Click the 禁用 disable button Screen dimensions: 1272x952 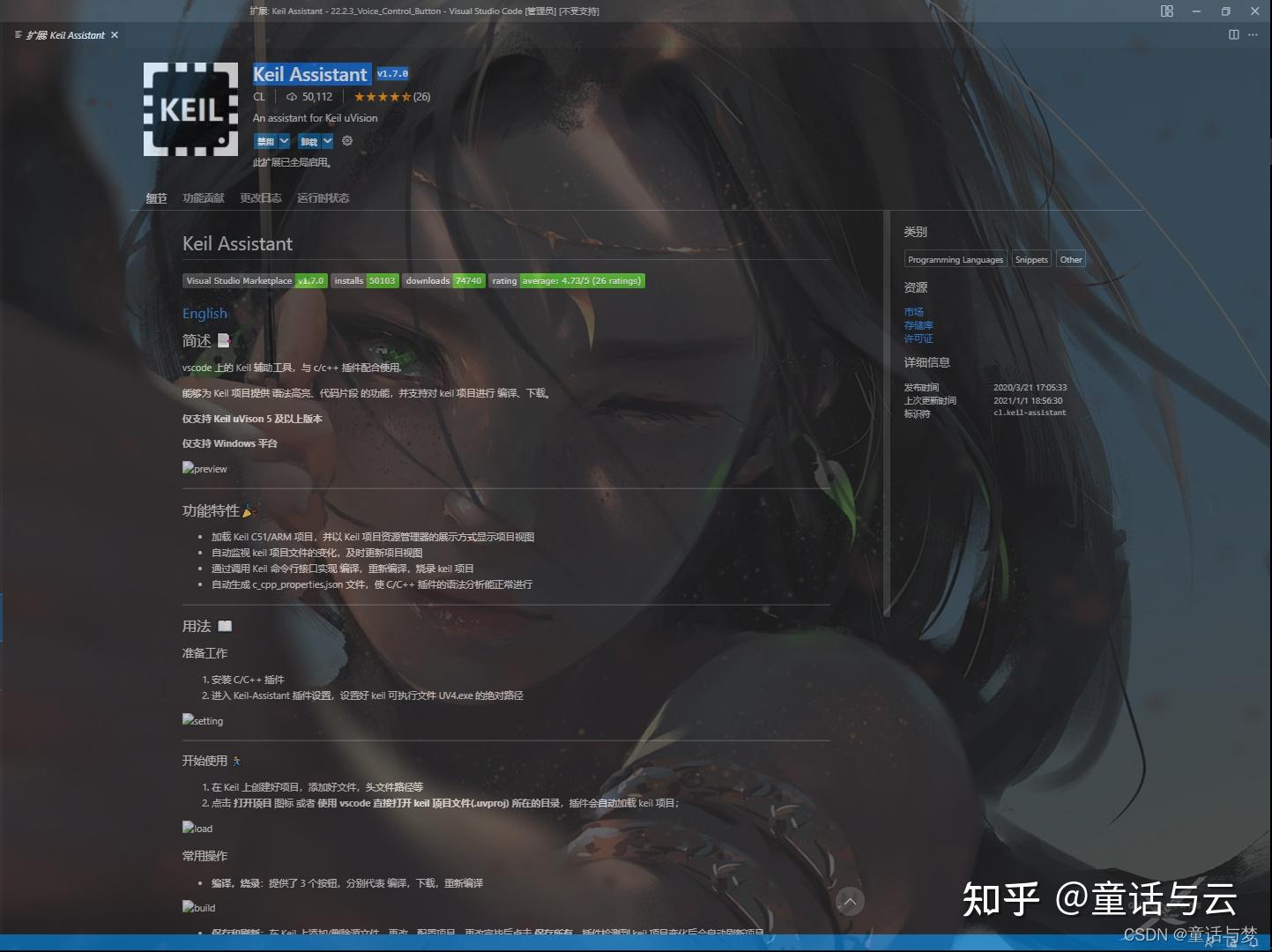[264, 140]
